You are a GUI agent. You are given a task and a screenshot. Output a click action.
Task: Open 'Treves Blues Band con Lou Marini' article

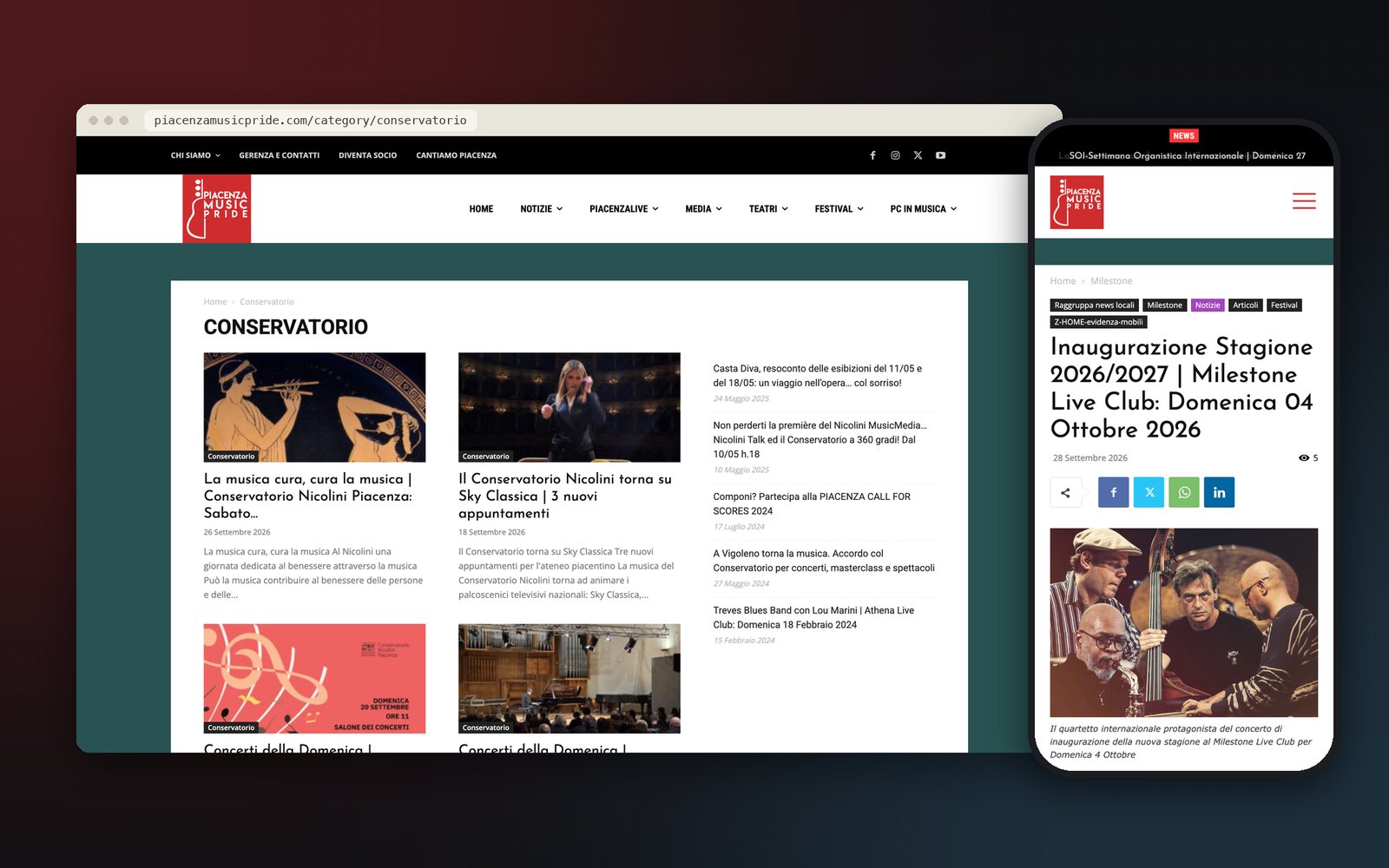point(813,617)
